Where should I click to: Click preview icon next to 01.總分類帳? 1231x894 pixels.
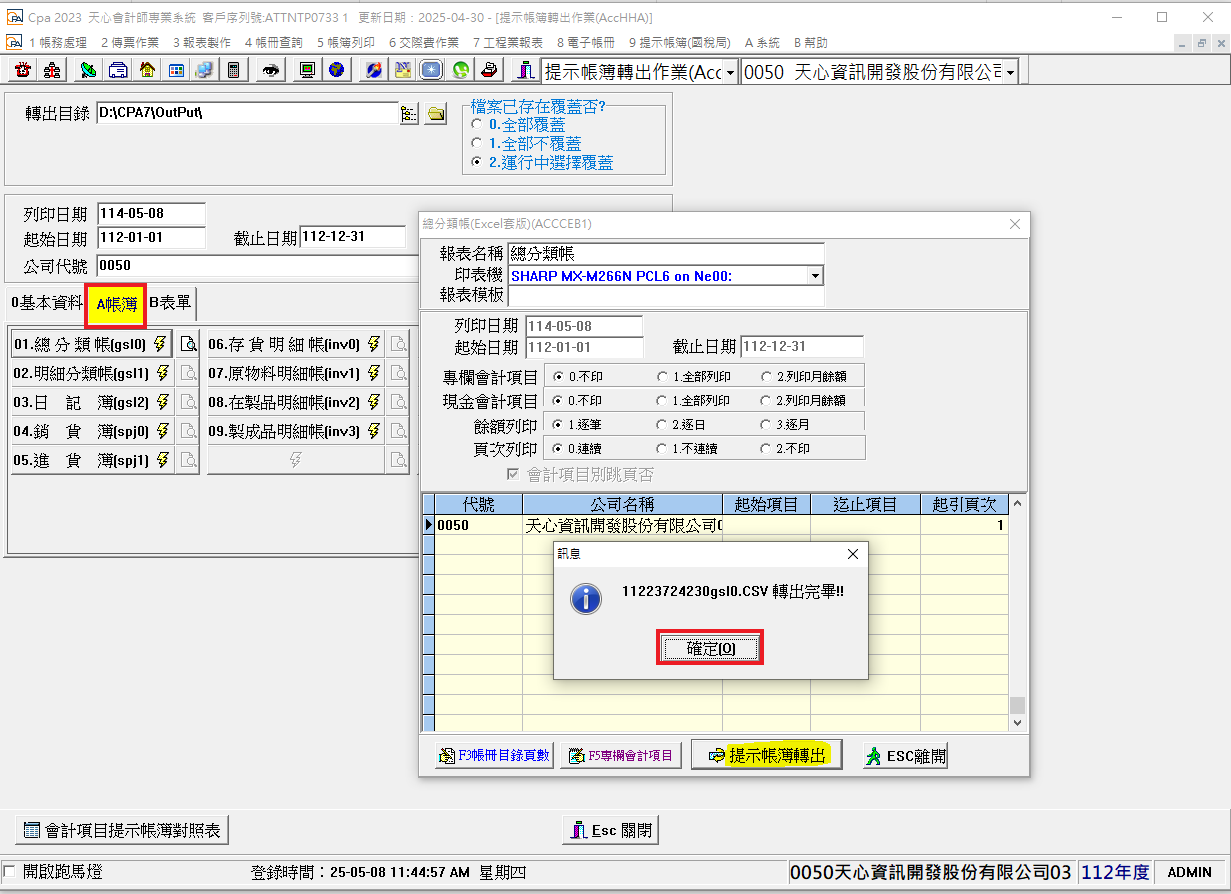(187, 344)
